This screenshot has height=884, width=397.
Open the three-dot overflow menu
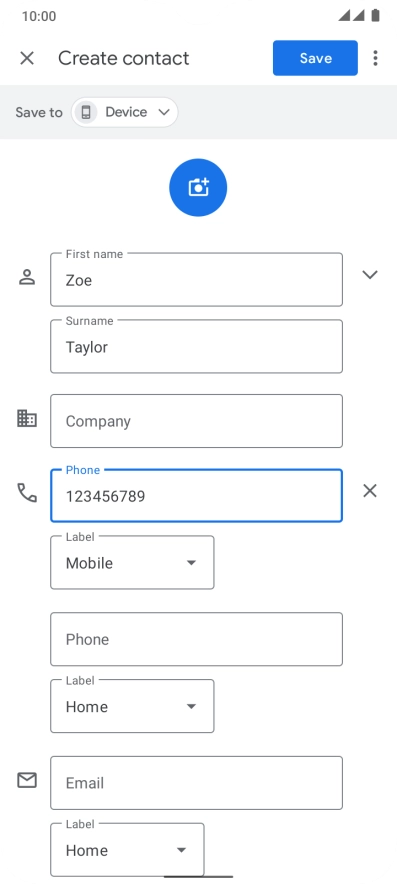click(375, 58)
